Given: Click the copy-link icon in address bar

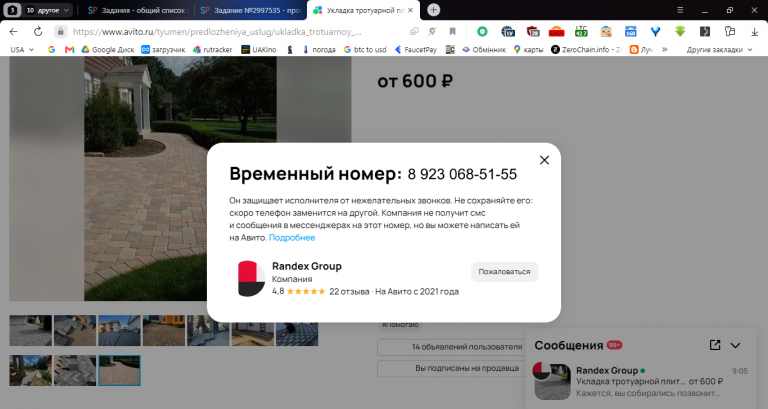Looking at the screenshot, I should click(x=414, y=31).
